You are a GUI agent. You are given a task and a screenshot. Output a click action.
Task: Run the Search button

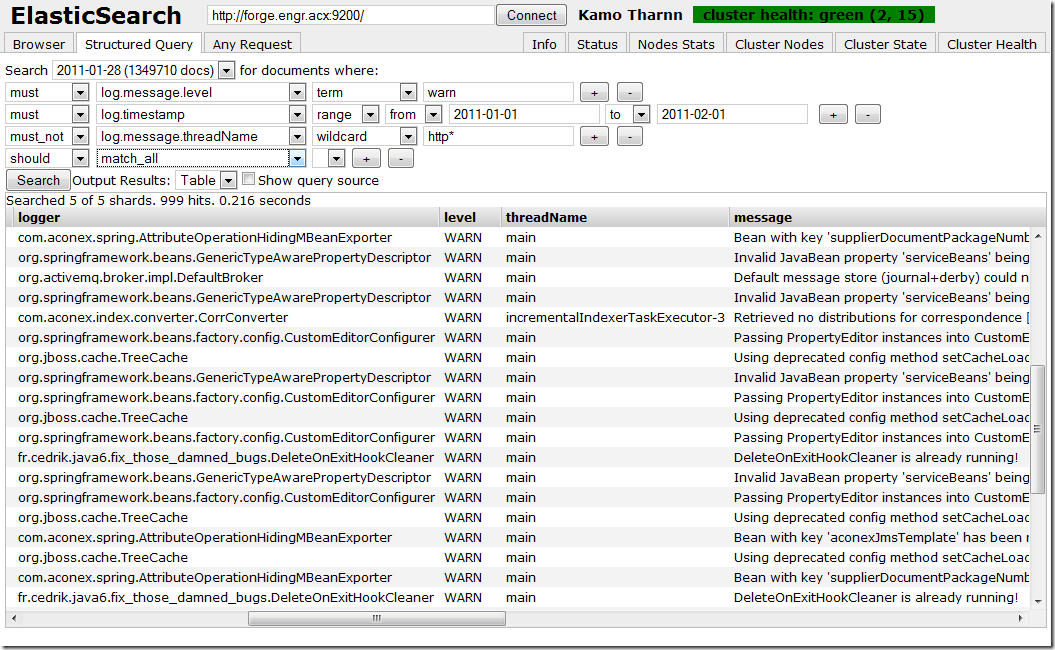coord(38,180)
